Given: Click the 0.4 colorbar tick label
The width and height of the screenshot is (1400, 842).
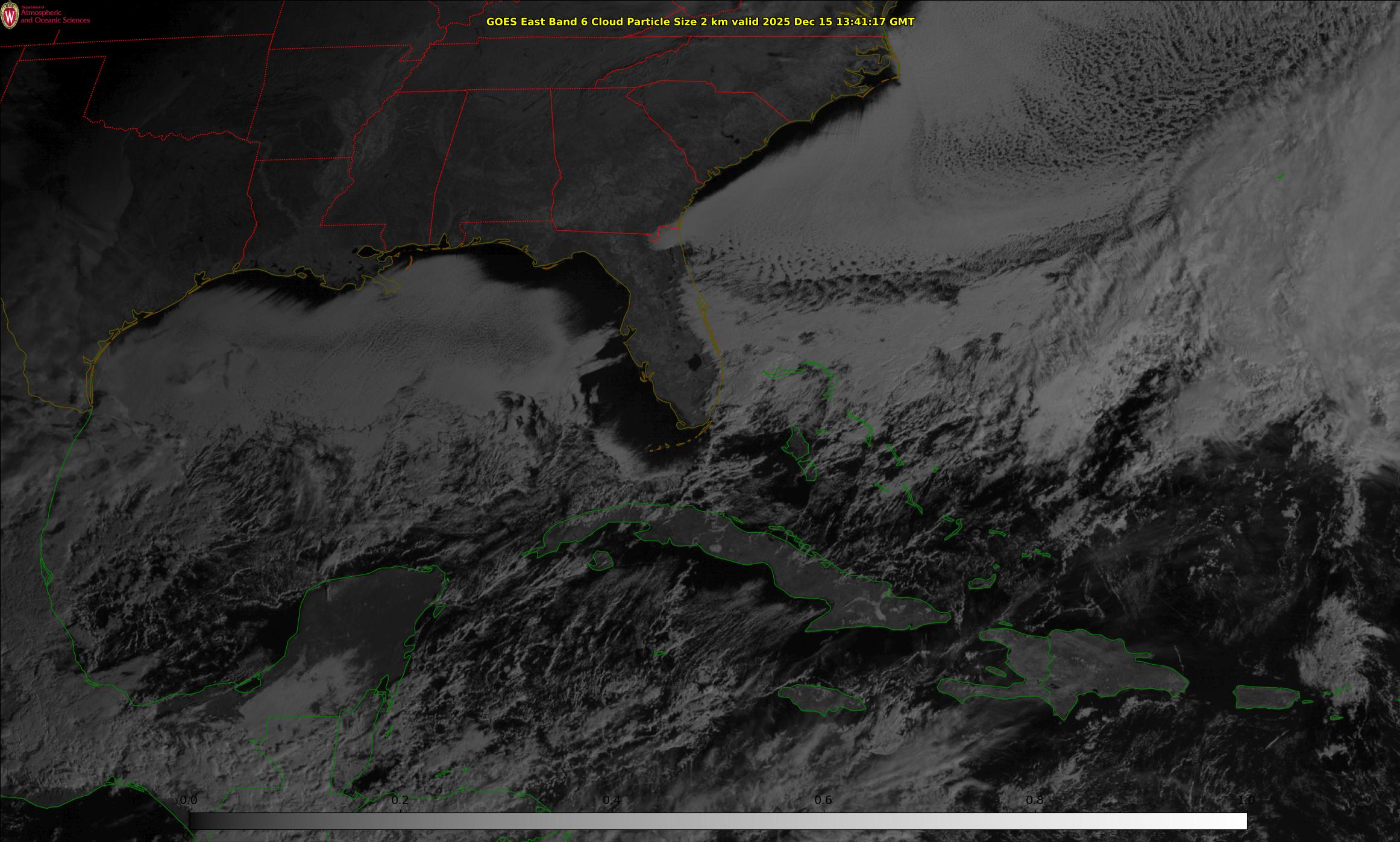Looking at the screenshot, I should [x=612, y=800].
